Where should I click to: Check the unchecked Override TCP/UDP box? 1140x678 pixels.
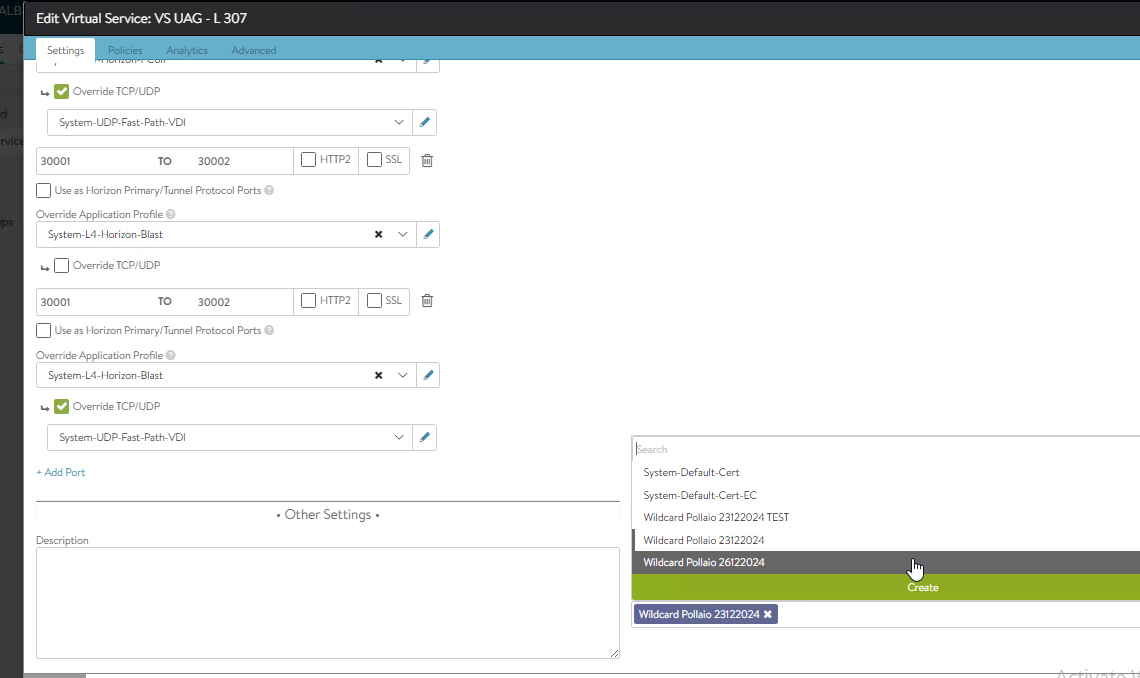coord(61,266)
